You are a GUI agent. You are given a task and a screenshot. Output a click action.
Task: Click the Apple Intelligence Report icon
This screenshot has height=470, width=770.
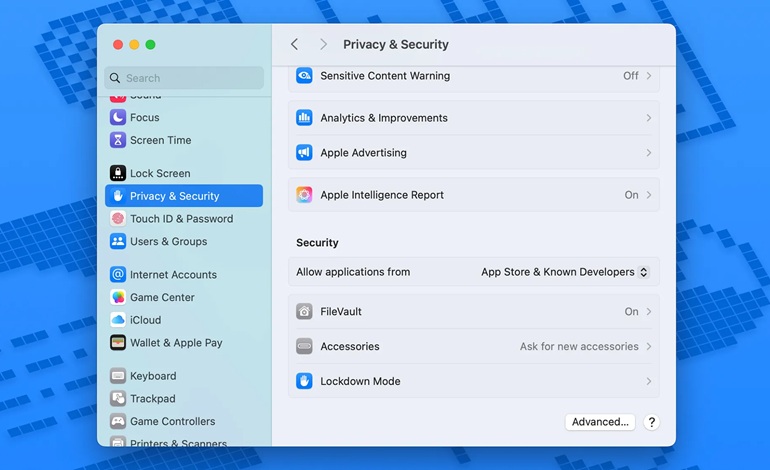(304, 195)
